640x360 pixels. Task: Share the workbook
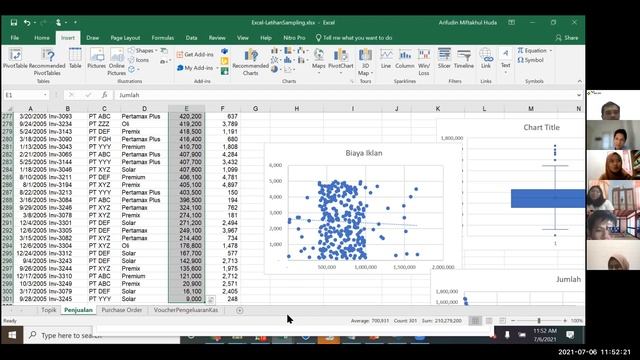coord(567,38)
